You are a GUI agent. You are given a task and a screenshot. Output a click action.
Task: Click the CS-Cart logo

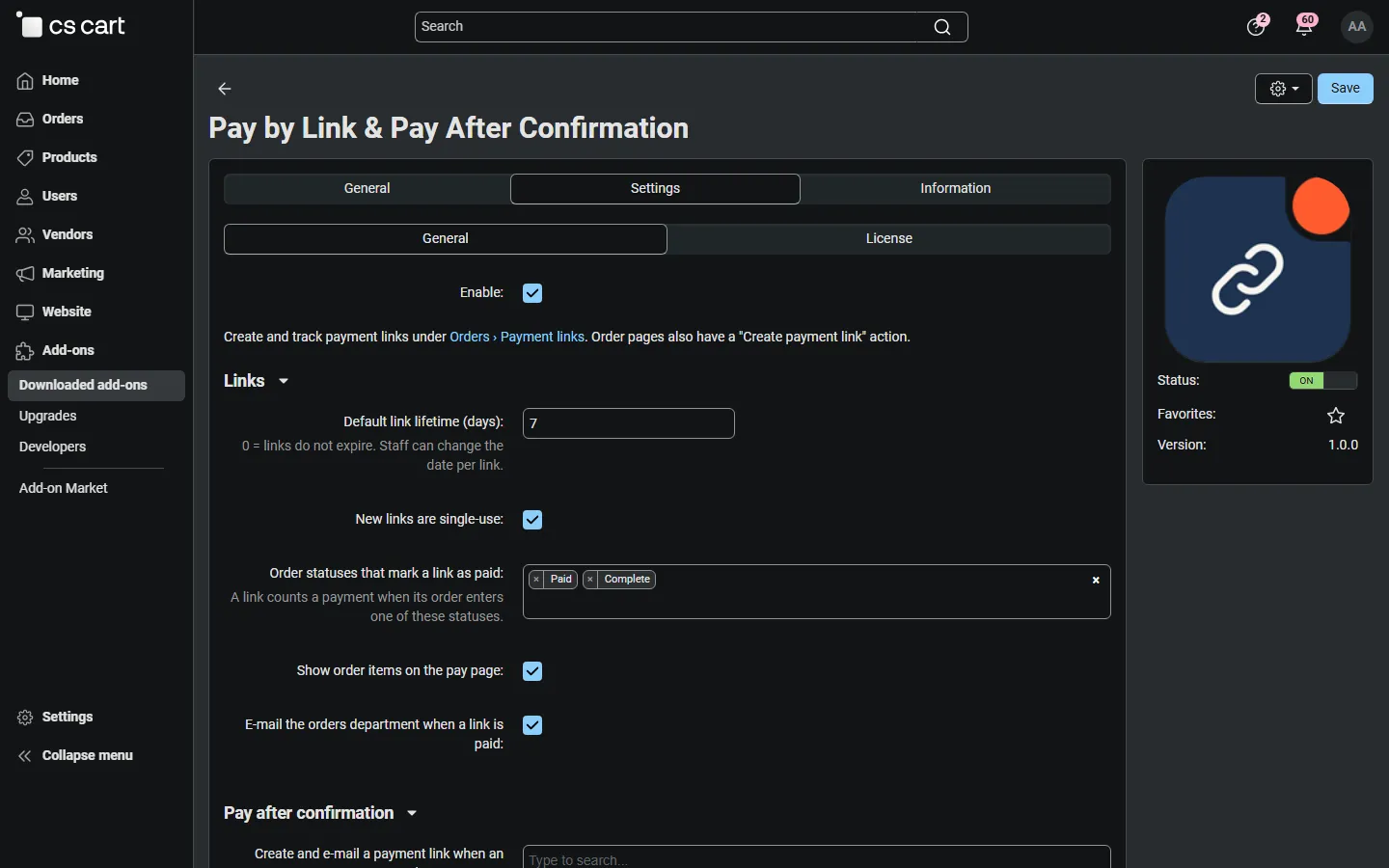click(71, 26)
